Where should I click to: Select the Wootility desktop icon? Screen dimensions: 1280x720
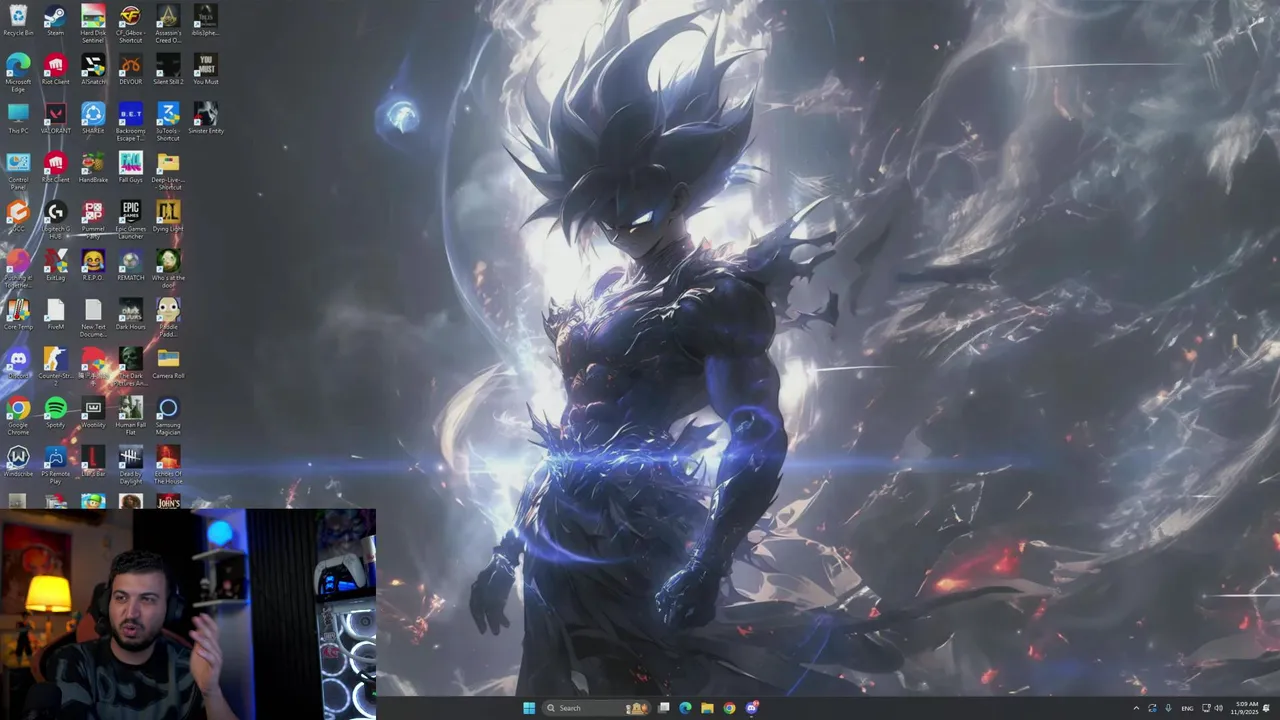click(93, 413)
